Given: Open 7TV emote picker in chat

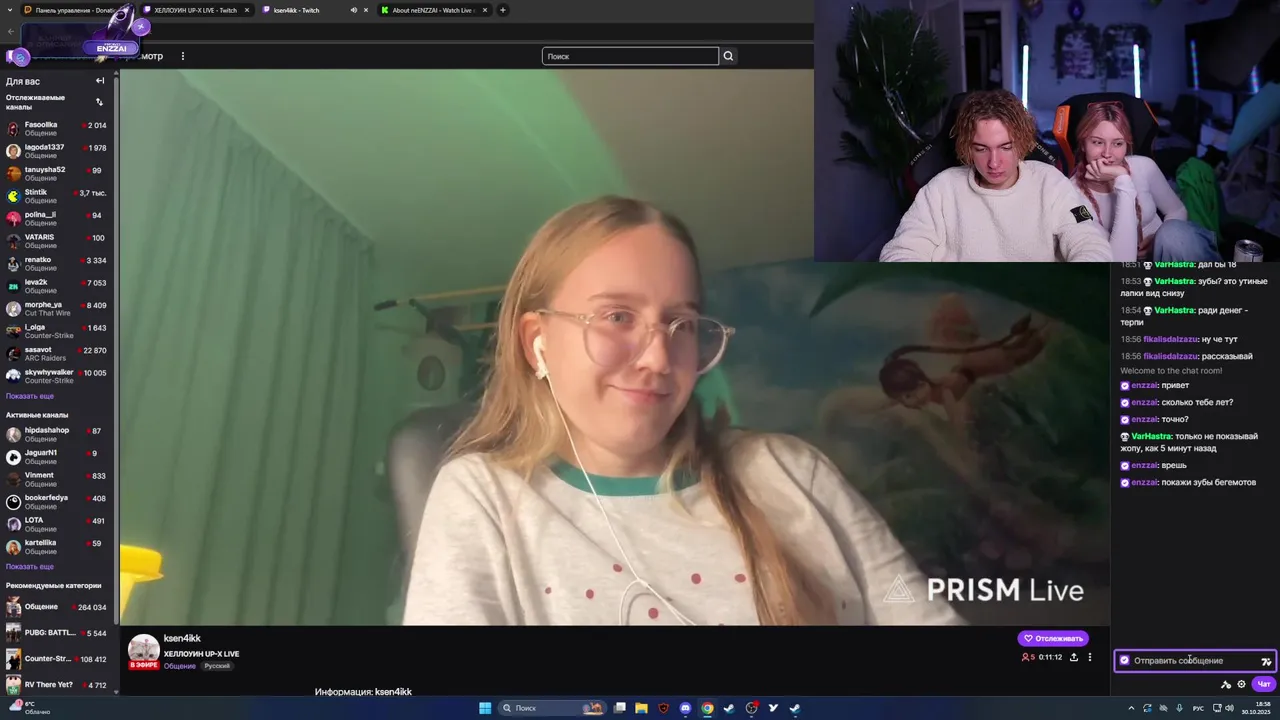Looking at the screenshot, I should [1266, 661].
